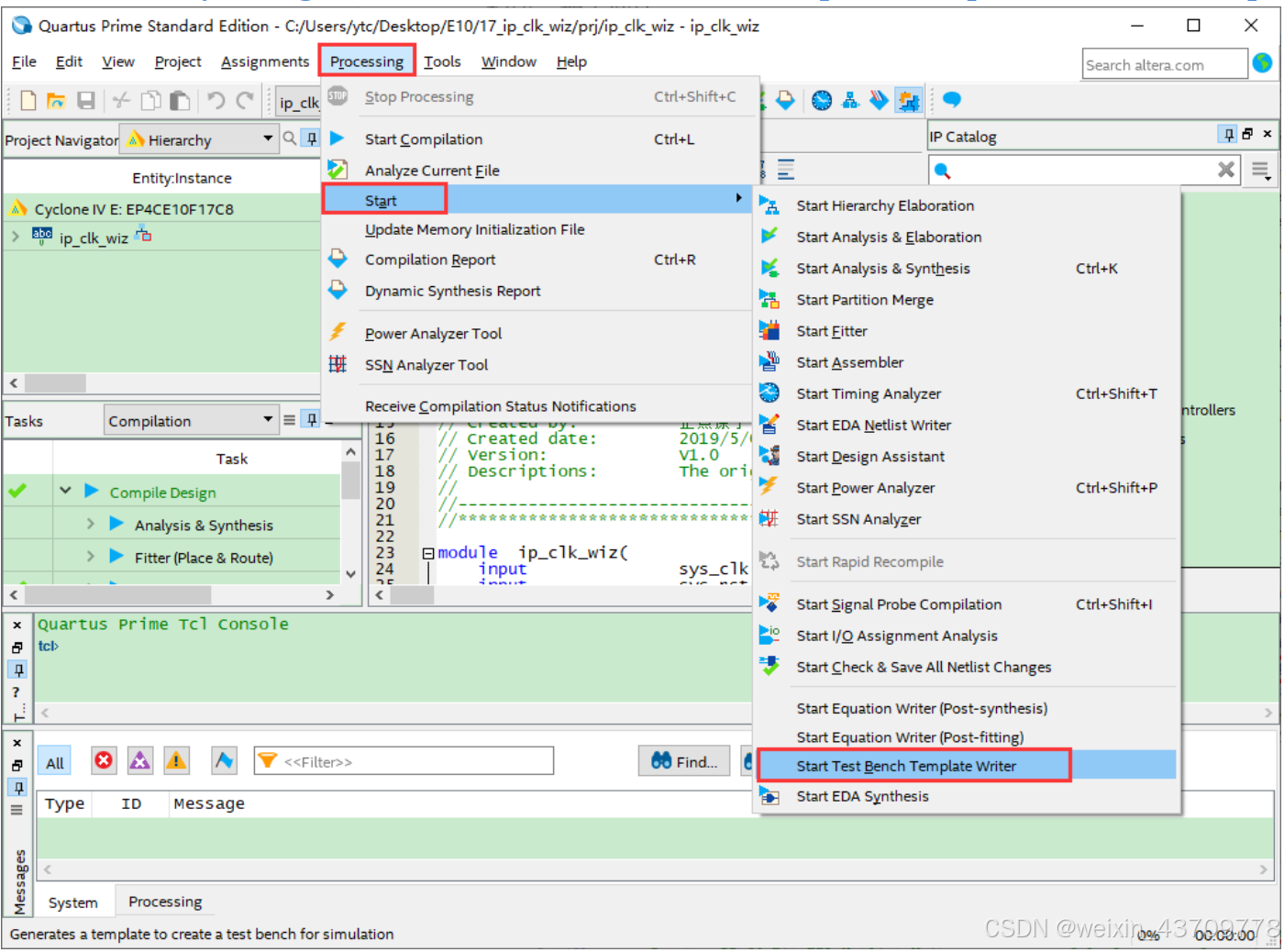The width and height of the screenshot is (1284, 952).
Task: Click the Copy toolbar icon
Action: click(151, 101)
